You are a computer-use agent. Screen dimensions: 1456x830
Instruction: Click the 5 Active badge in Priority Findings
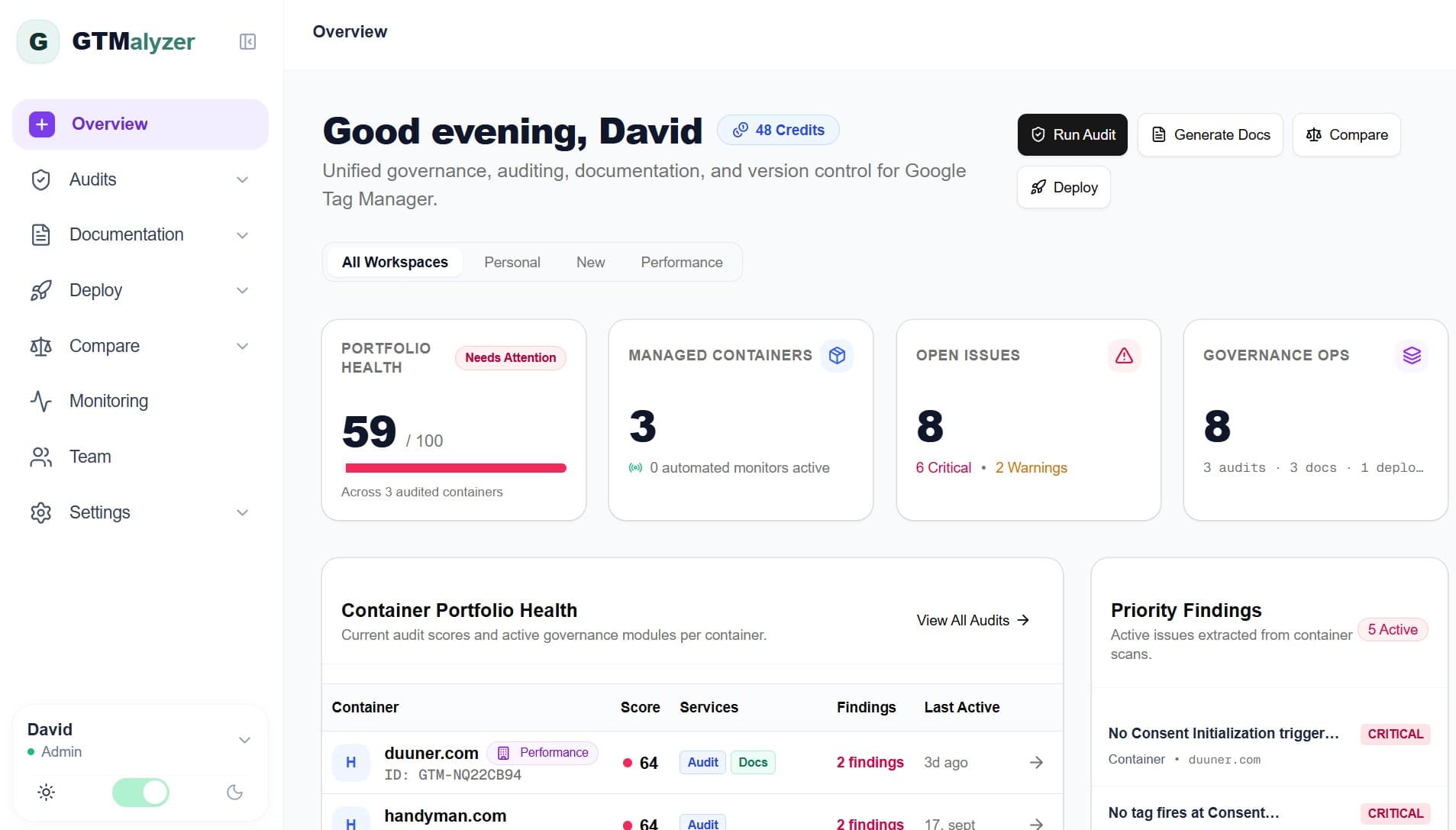pyautogui.click(x=1393, y=629)
